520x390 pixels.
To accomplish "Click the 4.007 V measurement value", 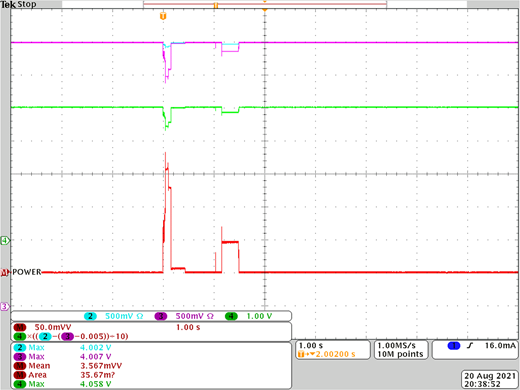I will pos(95,357).
